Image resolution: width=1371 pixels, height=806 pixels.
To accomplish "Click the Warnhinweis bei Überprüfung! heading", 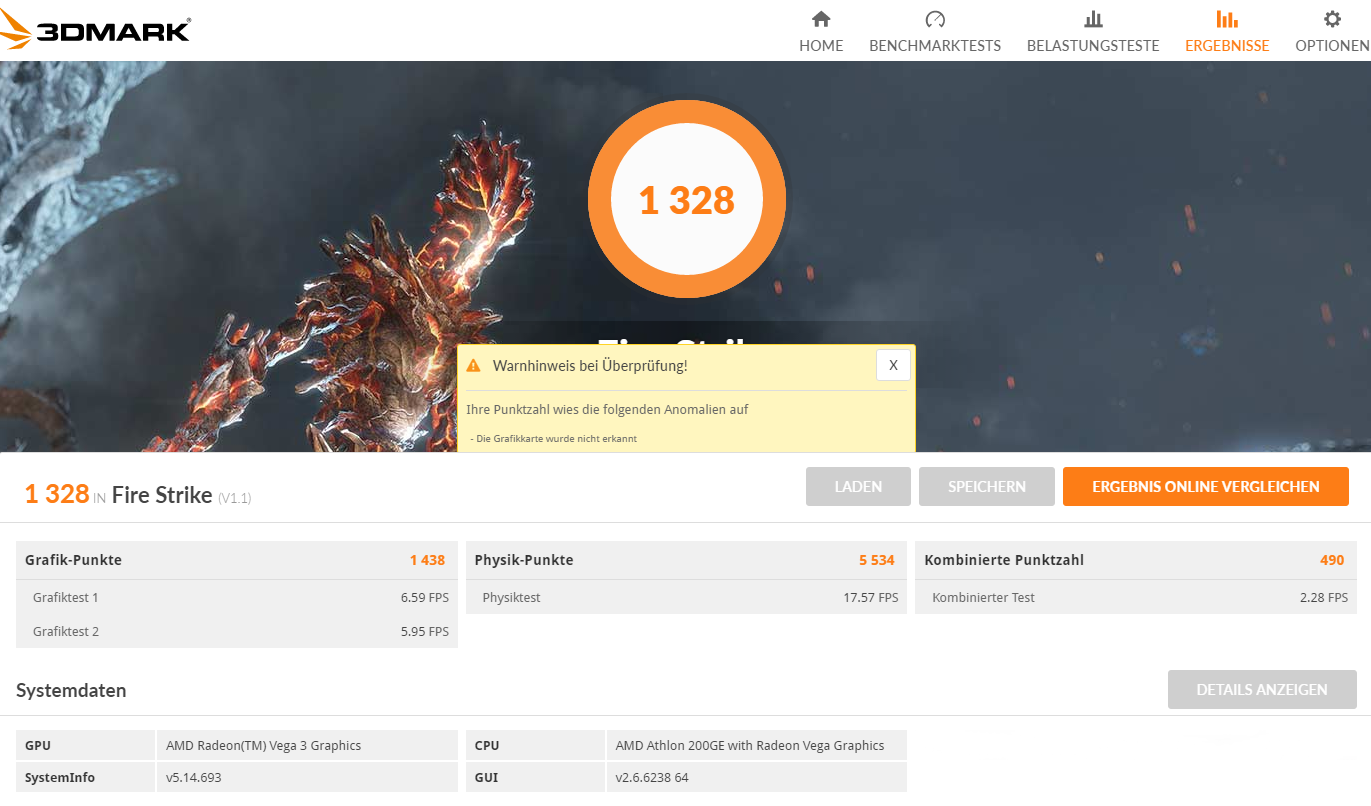I will point(590,366).
